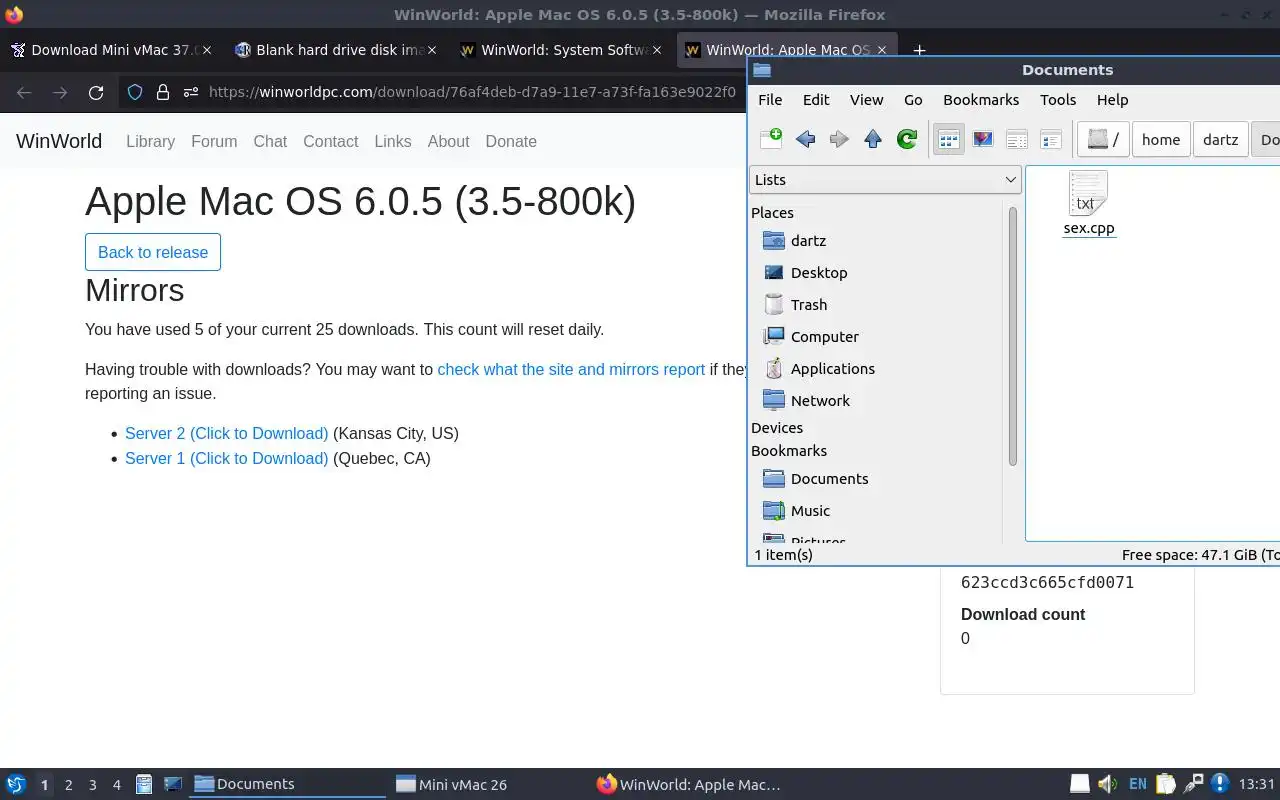Switch file manager to compact list view

point(1017,139)
